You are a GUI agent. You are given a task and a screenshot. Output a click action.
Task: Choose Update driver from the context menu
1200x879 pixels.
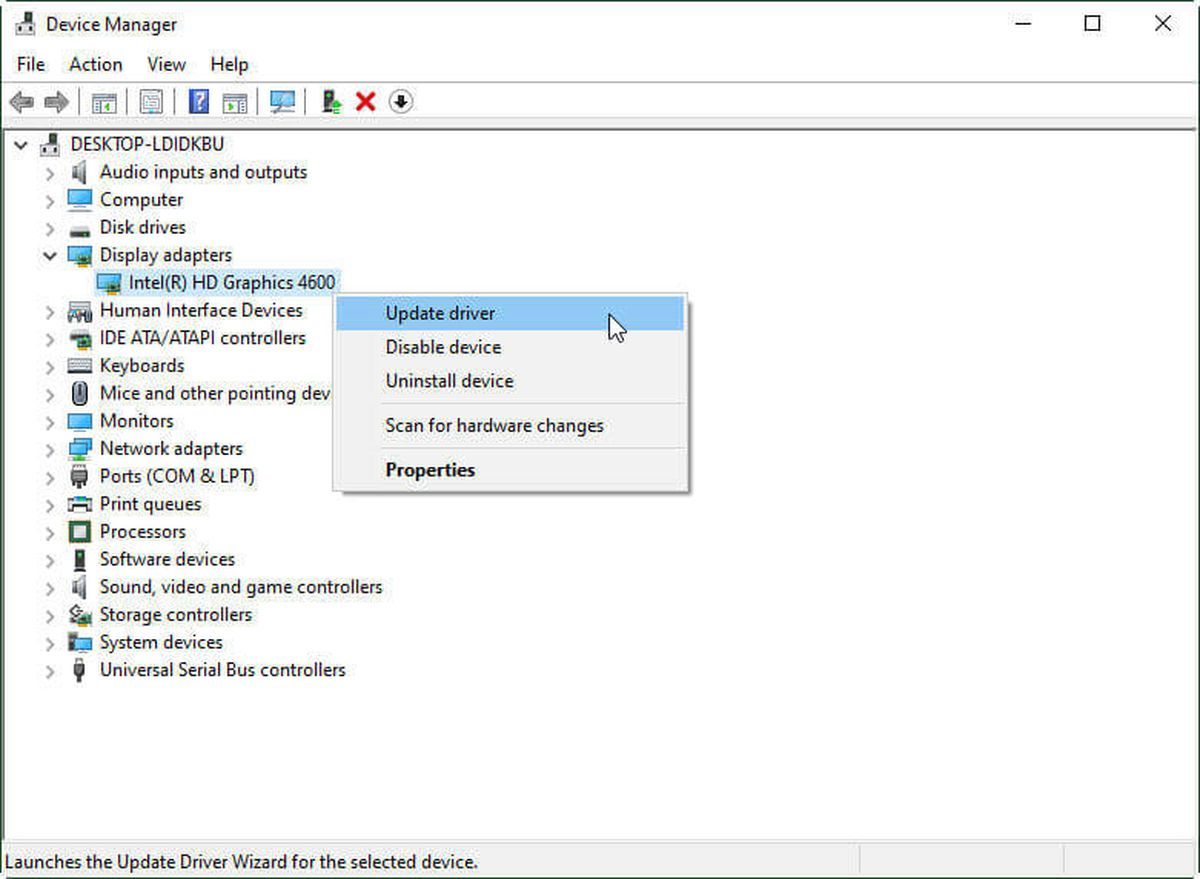(510, 313)
